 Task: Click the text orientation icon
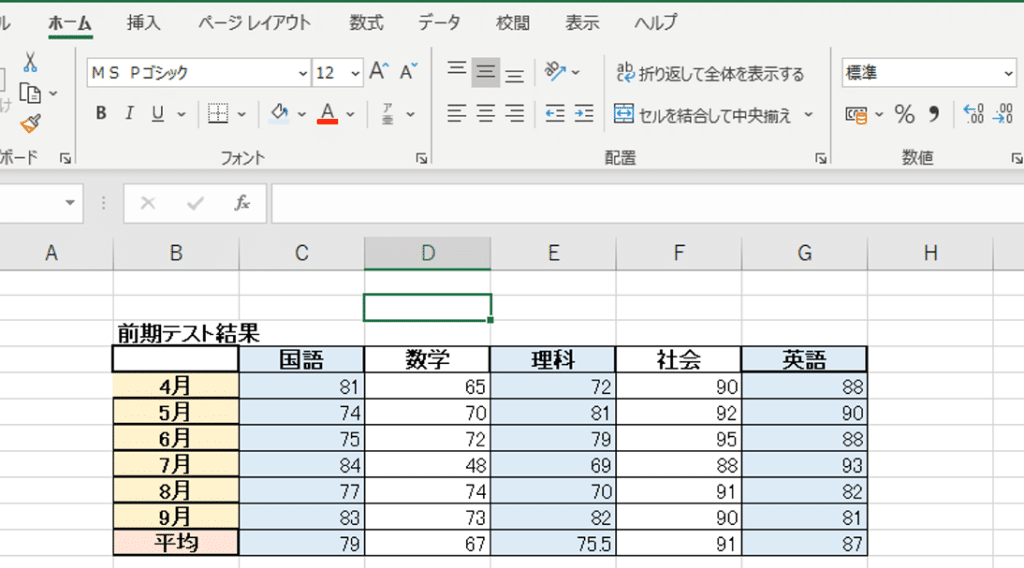click(x=555, y=72)
